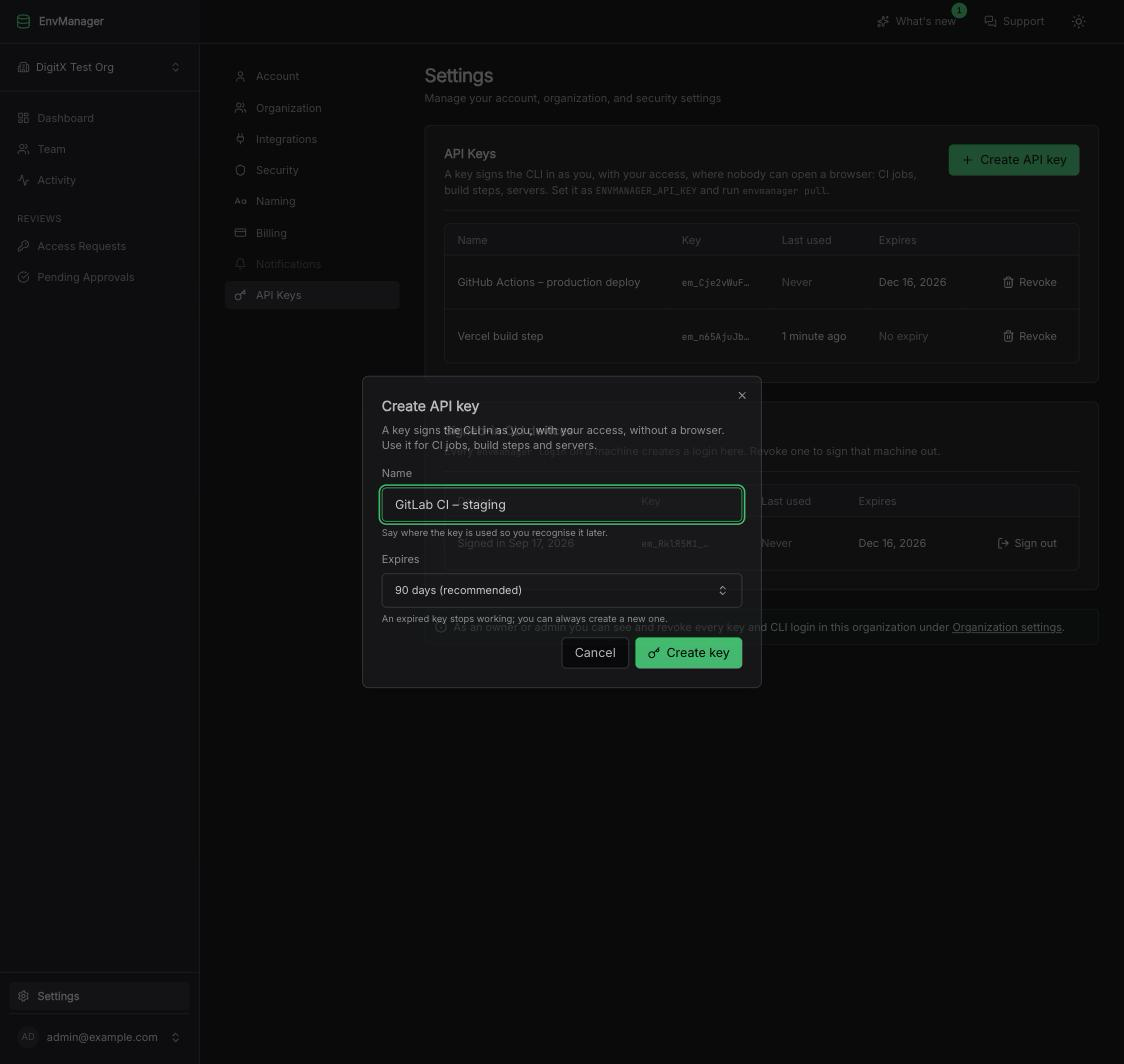Image resolution: width=1124 pixels, height=1064 pixels.
Task: Click the key text em_Cje2vWuF…
Action: (x=715, y=282)
